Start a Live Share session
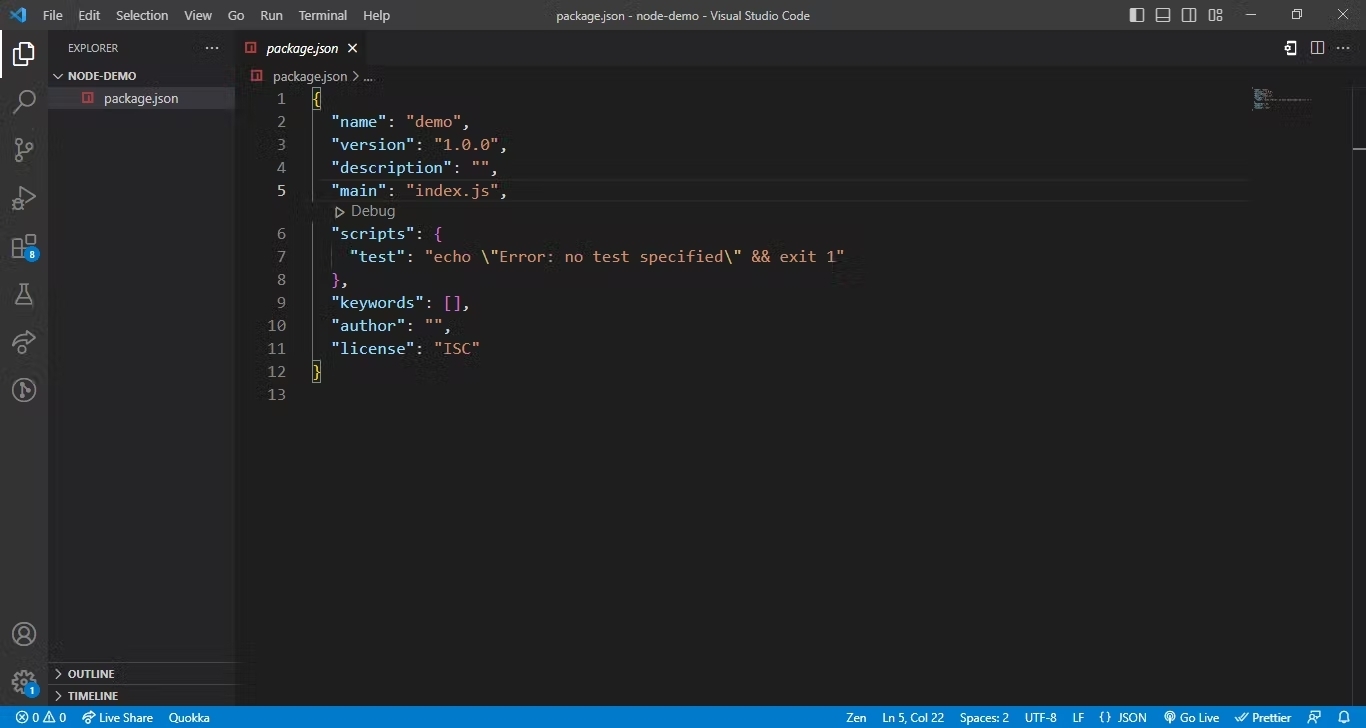The width and height of the screenshot is (1366, 728). click(117, 717)
